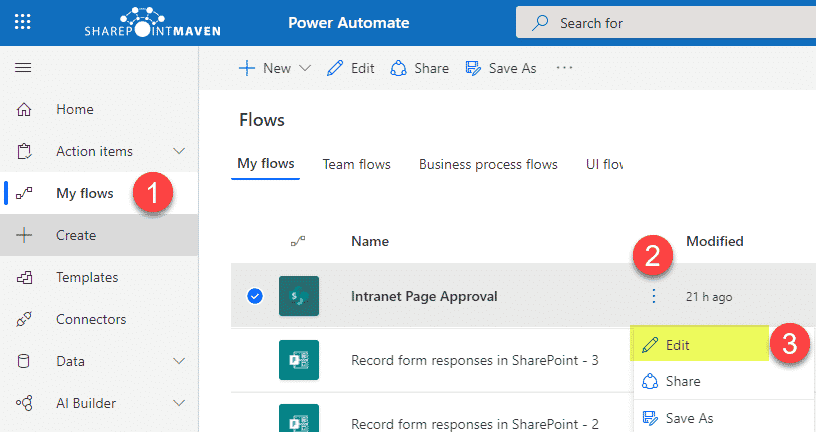Click Share in the command bar

pyautogui.click(x=419, y=68)
